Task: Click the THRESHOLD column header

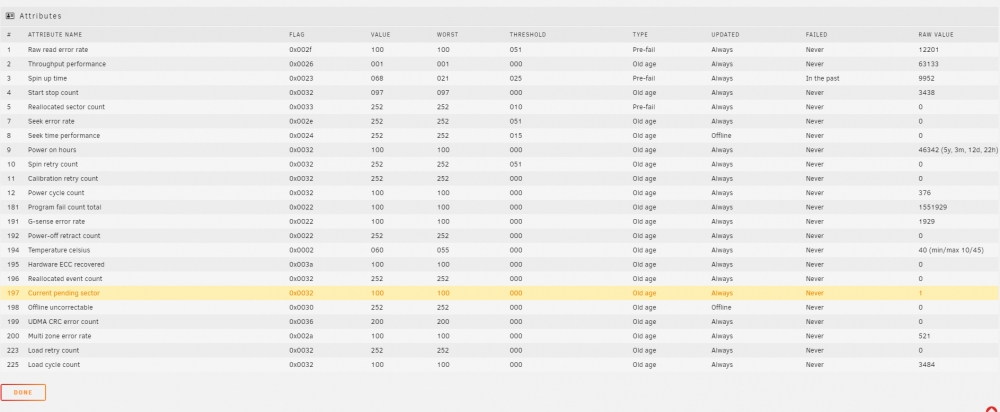Action: point(527,34)
